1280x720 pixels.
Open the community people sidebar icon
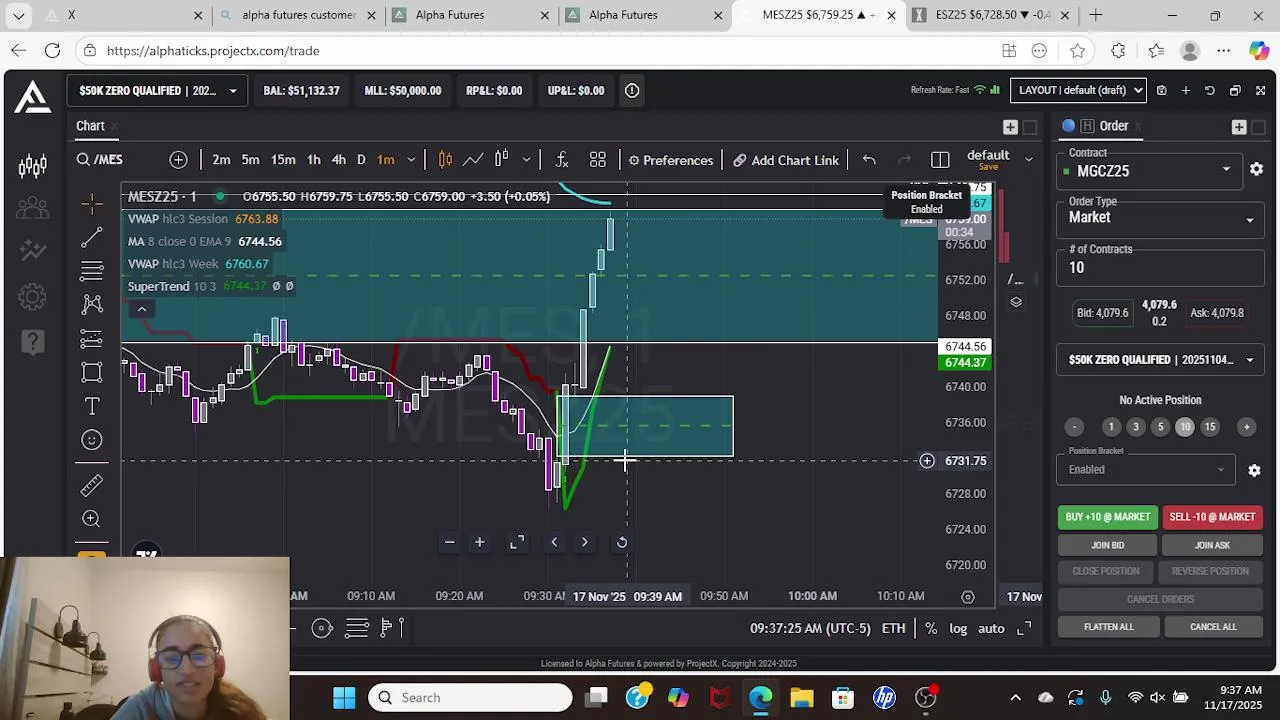pos(32,208)
